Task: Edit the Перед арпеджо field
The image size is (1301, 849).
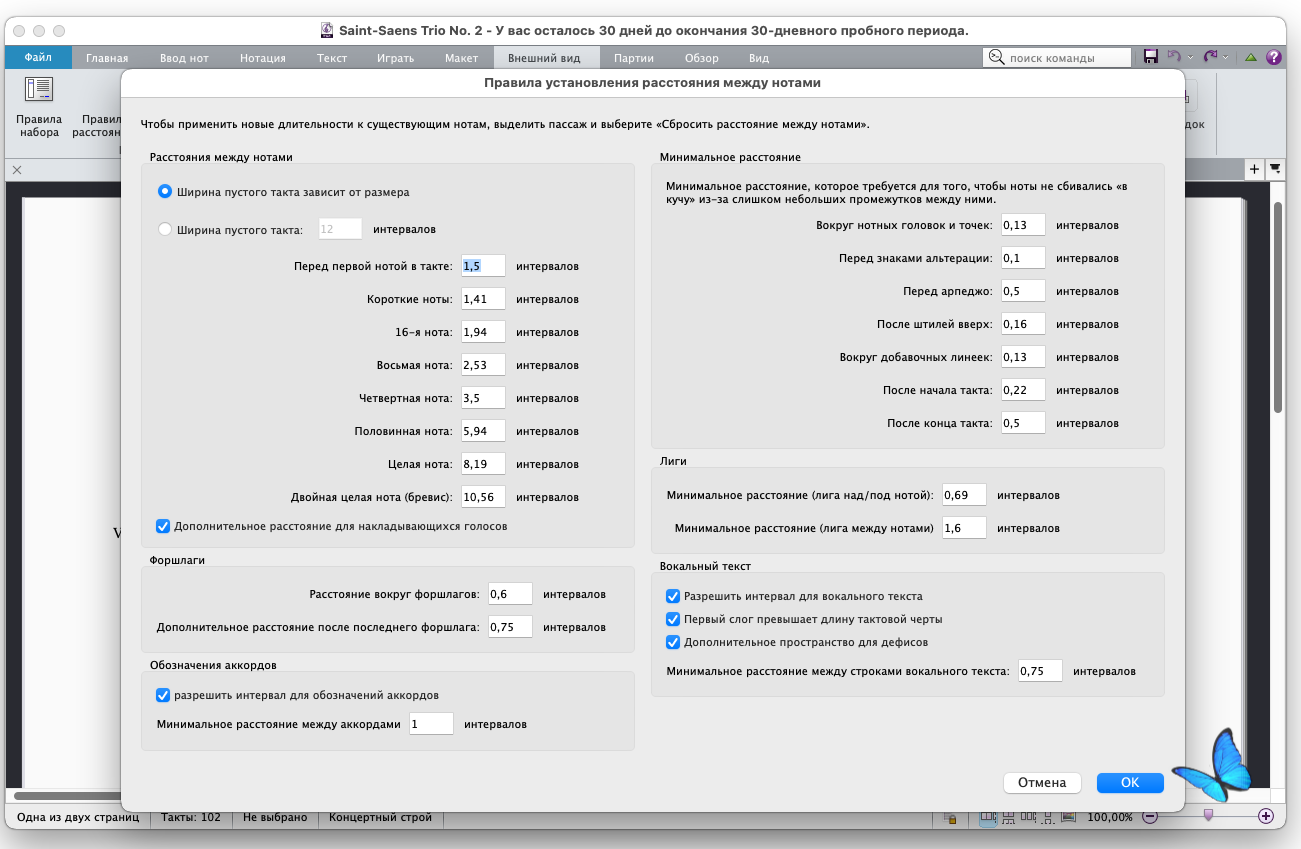Action: tap(1023, 291)
